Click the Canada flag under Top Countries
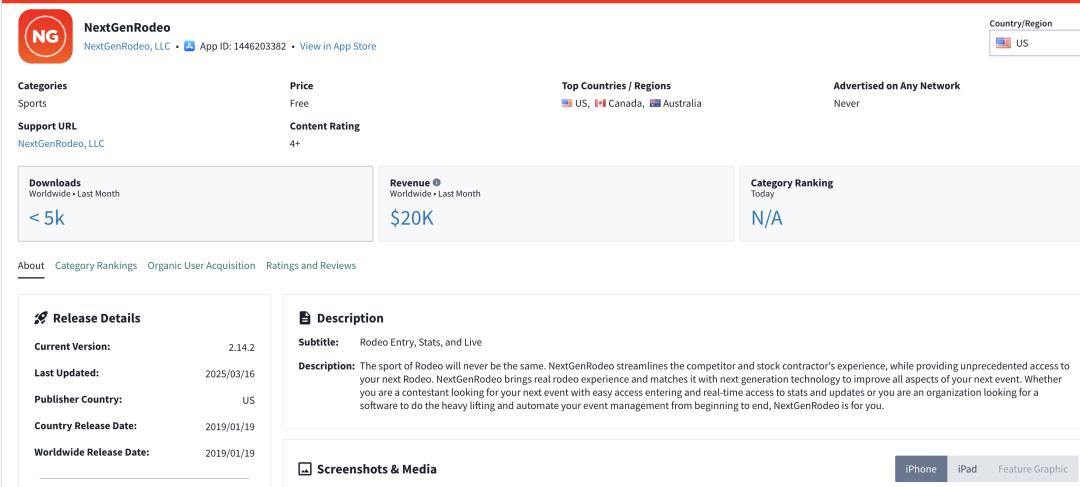1080x487 pixels. (600, 103)
